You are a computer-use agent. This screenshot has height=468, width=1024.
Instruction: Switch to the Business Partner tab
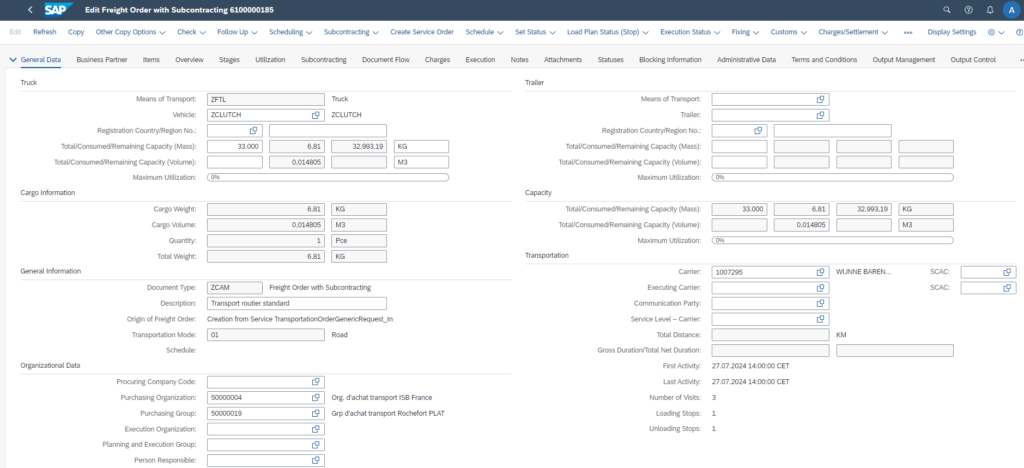(x=102, y=60)
